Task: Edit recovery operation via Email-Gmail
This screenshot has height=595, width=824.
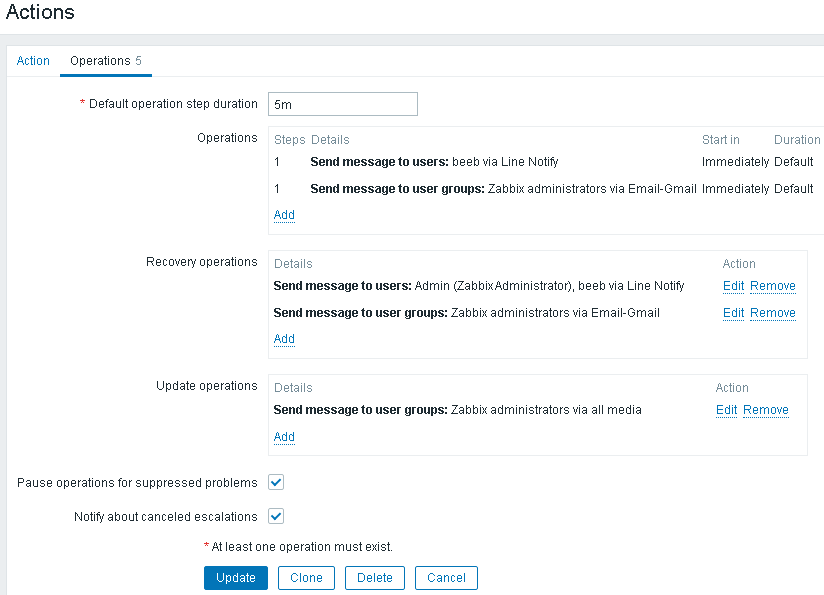Action: click(x=734, y=313)
